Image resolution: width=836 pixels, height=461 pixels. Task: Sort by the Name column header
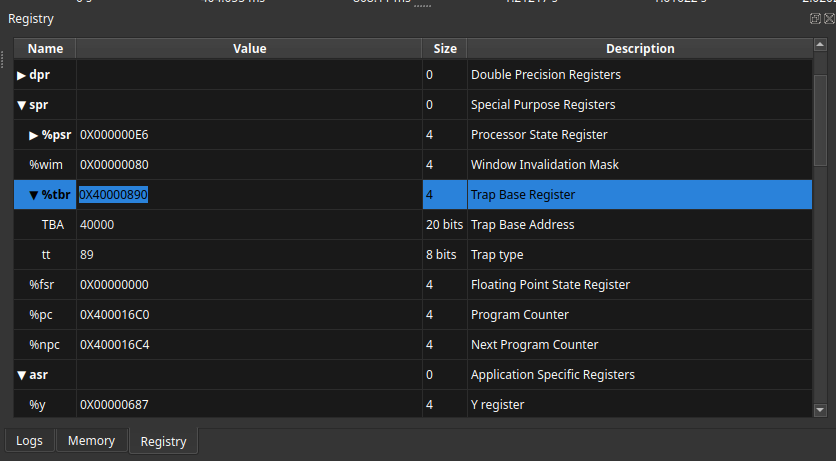click(x=45, y=48)
